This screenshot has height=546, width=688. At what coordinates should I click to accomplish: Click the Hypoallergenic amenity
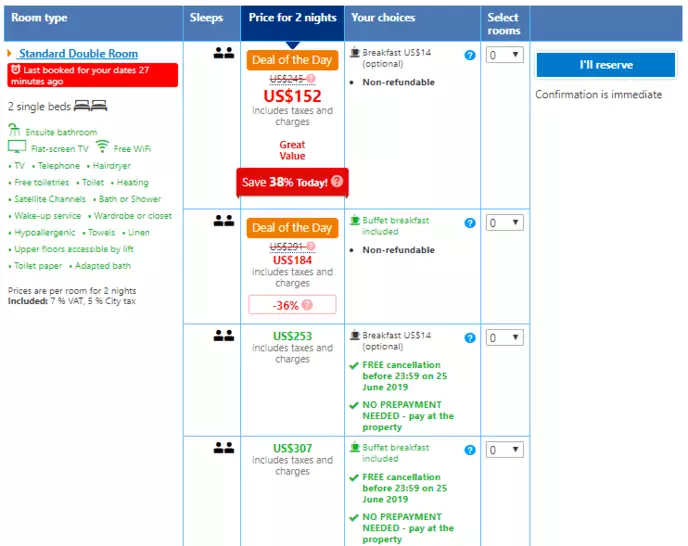(44, 232)
